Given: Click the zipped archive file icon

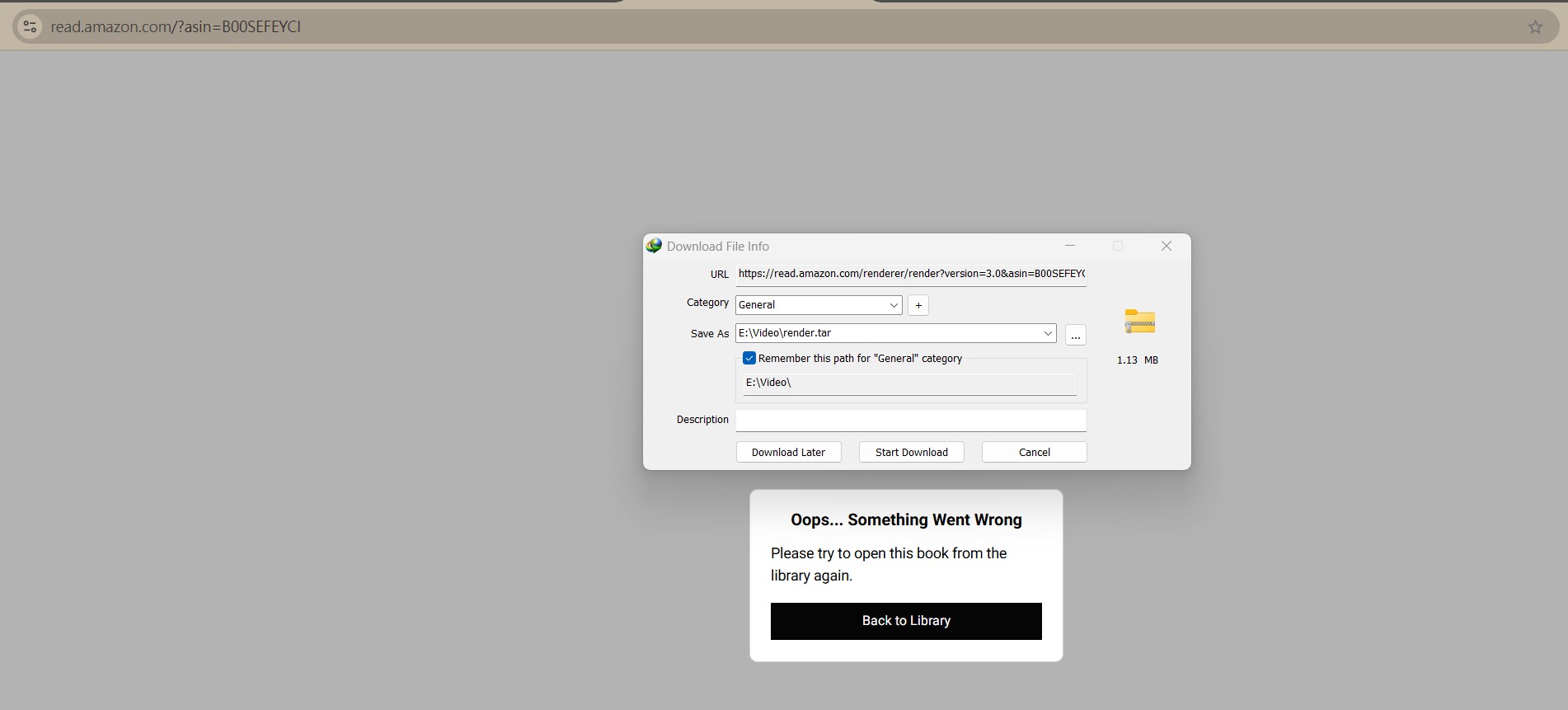Looking at the screenshot, I should coord(1139,322).
